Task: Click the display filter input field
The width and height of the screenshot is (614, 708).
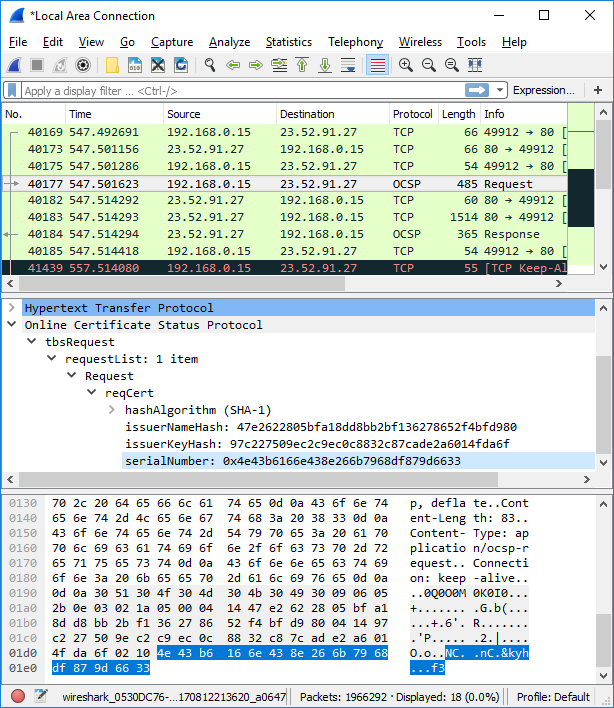Action: point(243,91)
